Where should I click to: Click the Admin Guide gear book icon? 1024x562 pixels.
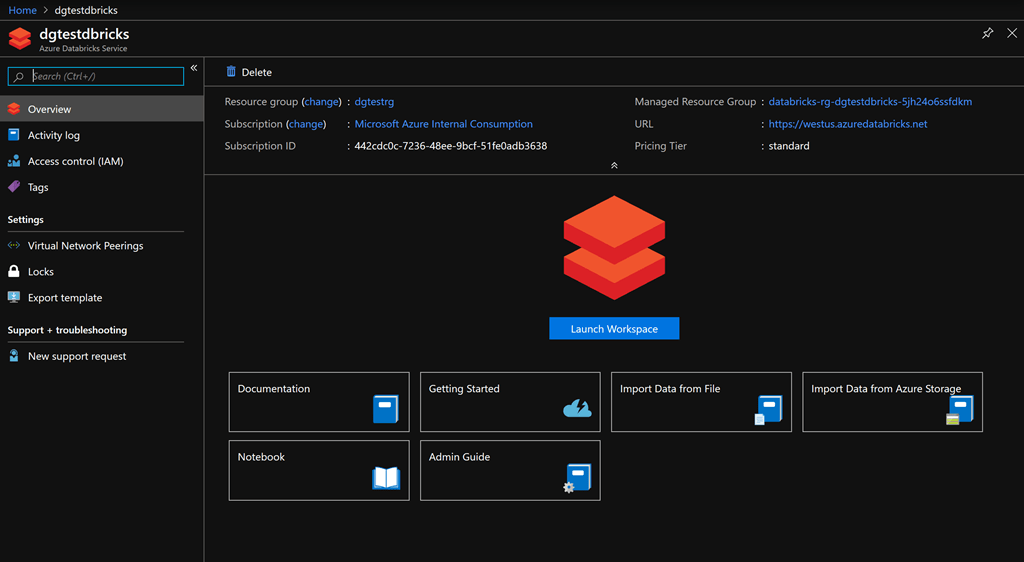(x=577, y=478)
